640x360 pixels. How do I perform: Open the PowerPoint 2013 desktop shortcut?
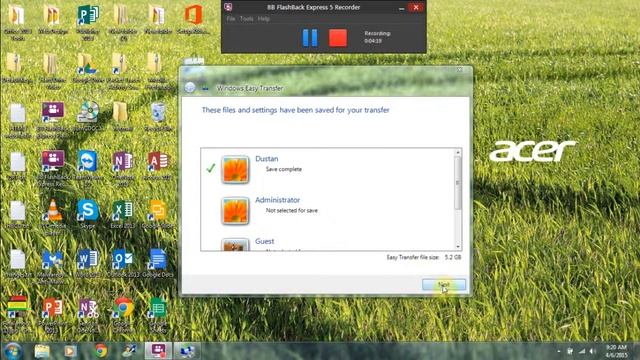53,315
